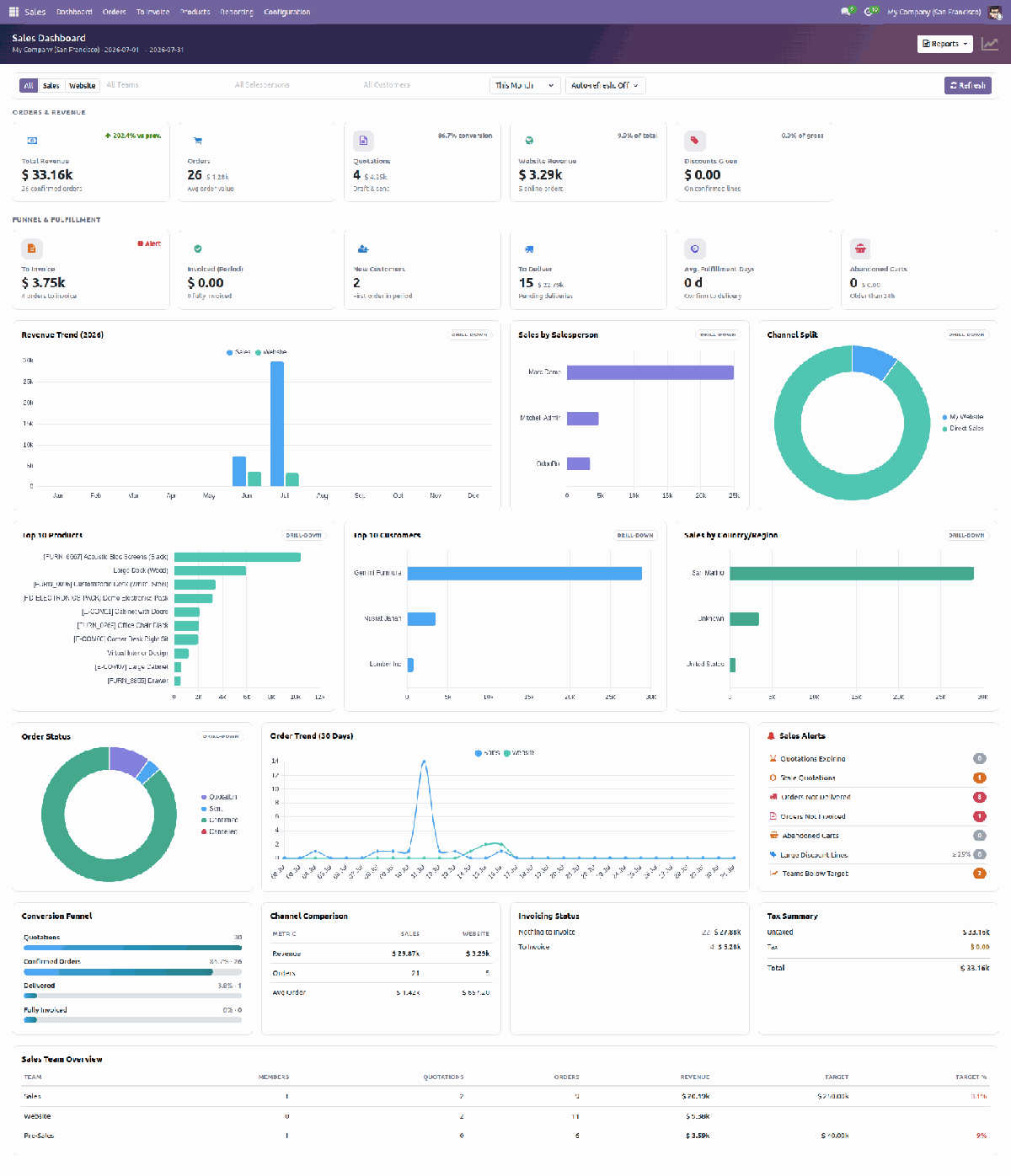Open the To Invoice menu

pos(152,12)
